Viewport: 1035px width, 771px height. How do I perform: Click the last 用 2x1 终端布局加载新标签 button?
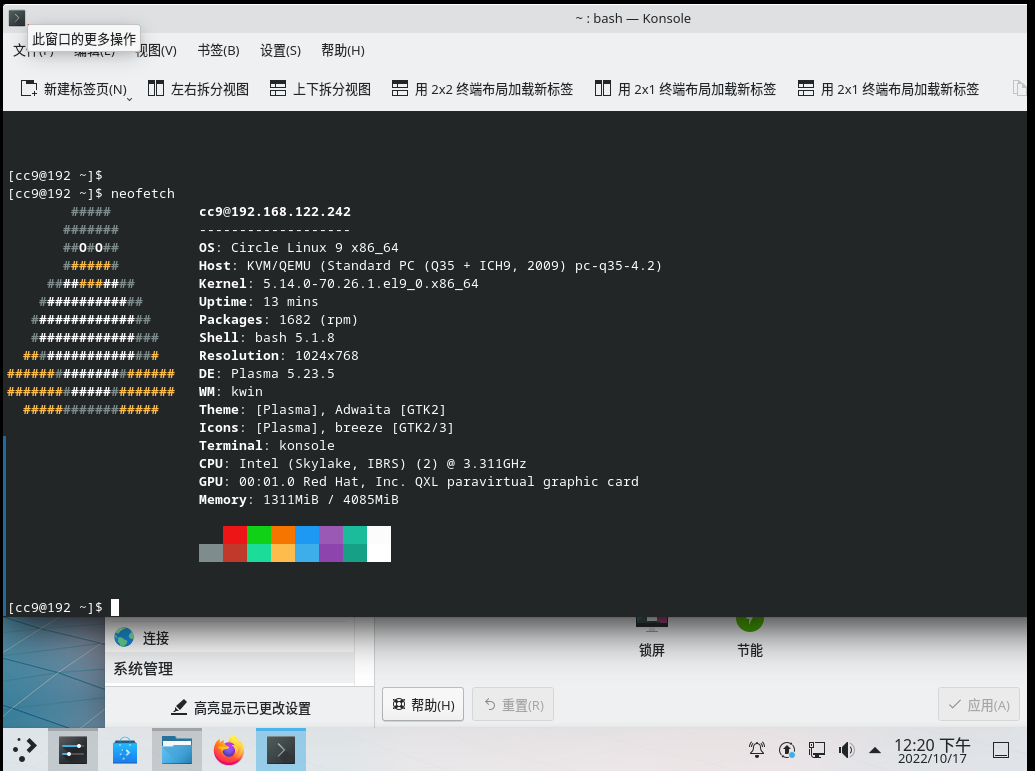888,89
